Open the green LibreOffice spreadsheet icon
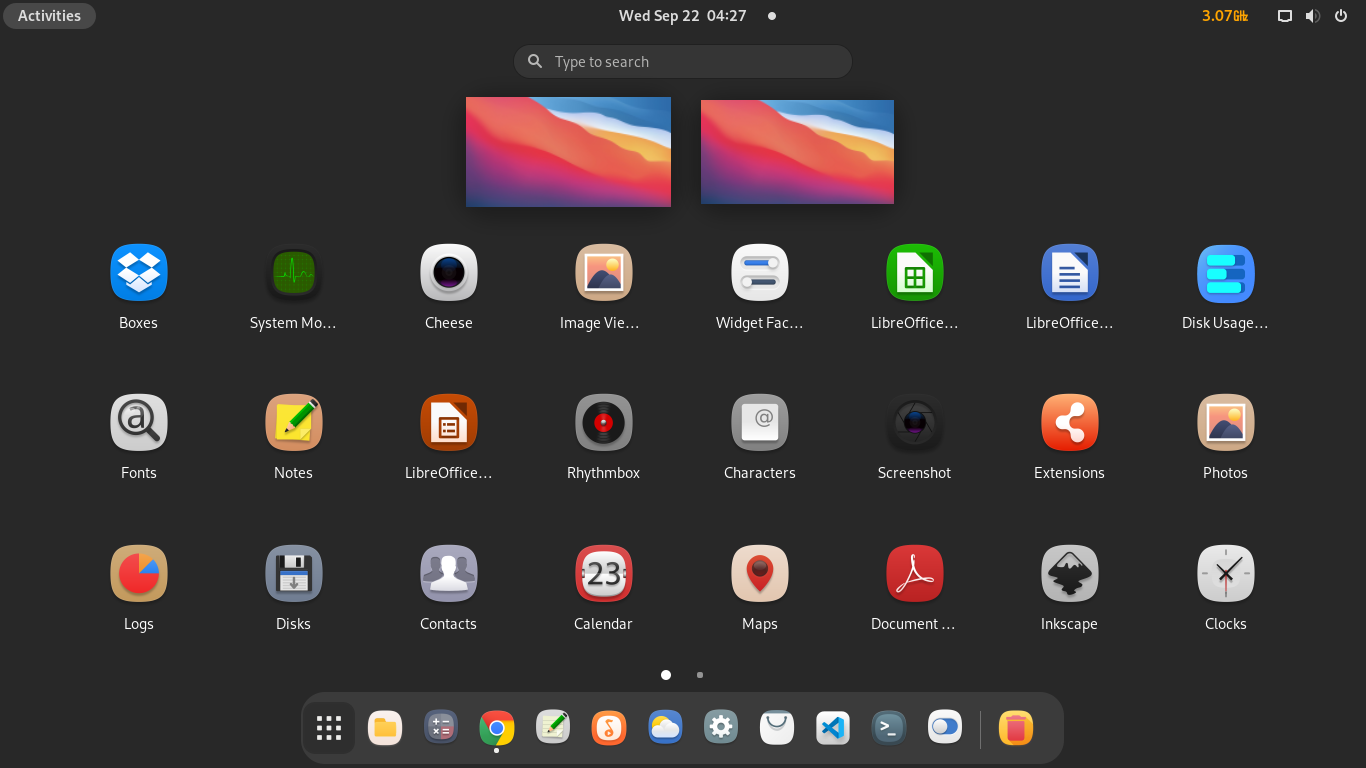Image resolution: width=1366 pixels, height=768 pixels. [x=914, y=273]
